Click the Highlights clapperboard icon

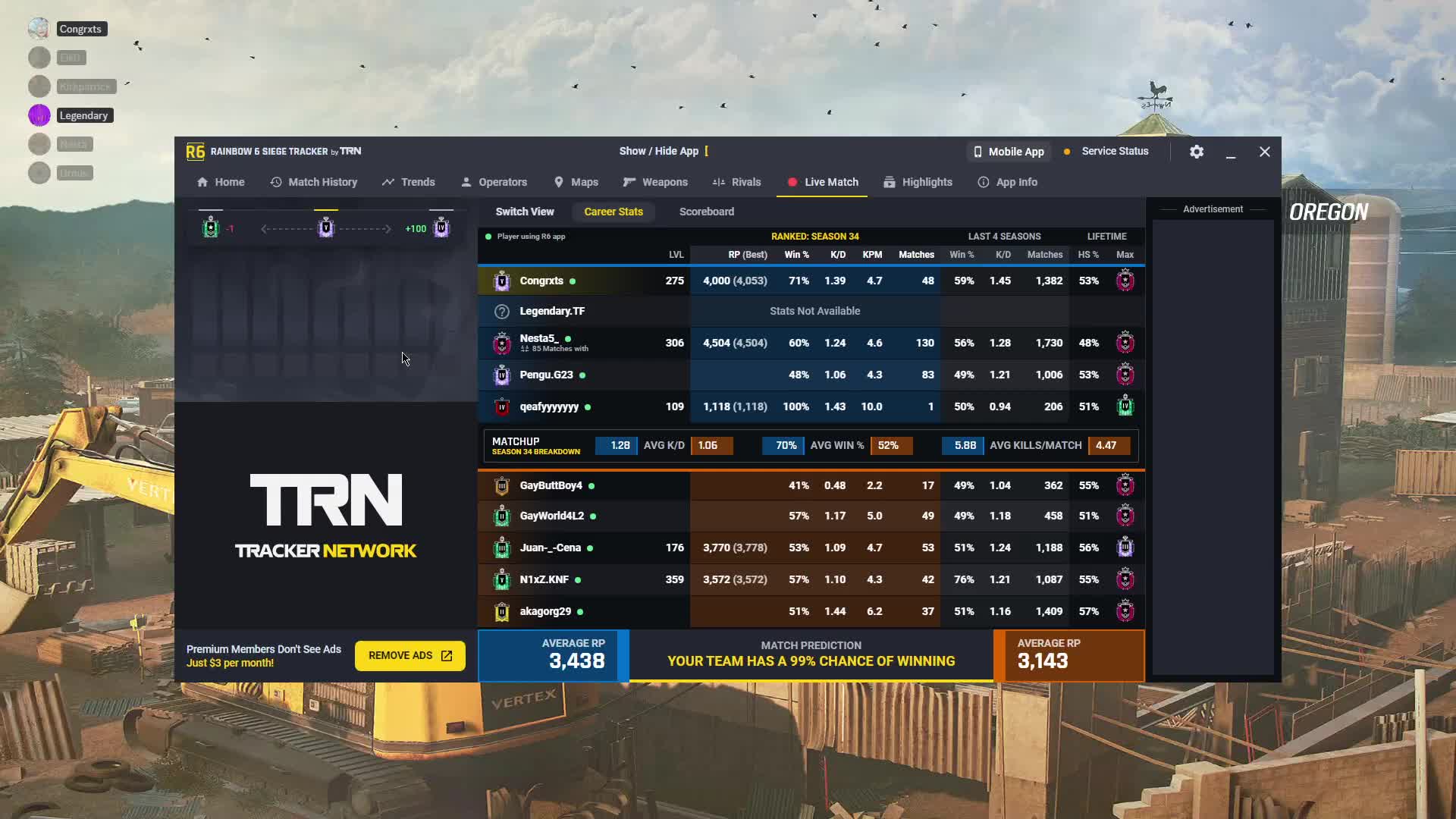888,182
